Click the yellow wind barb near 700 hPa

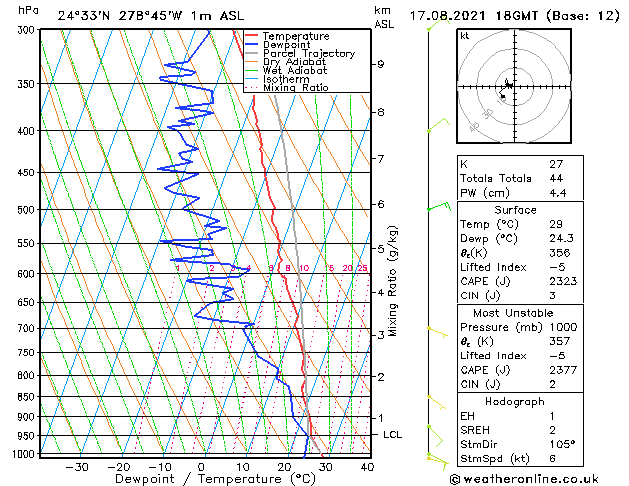pos(437,332)
